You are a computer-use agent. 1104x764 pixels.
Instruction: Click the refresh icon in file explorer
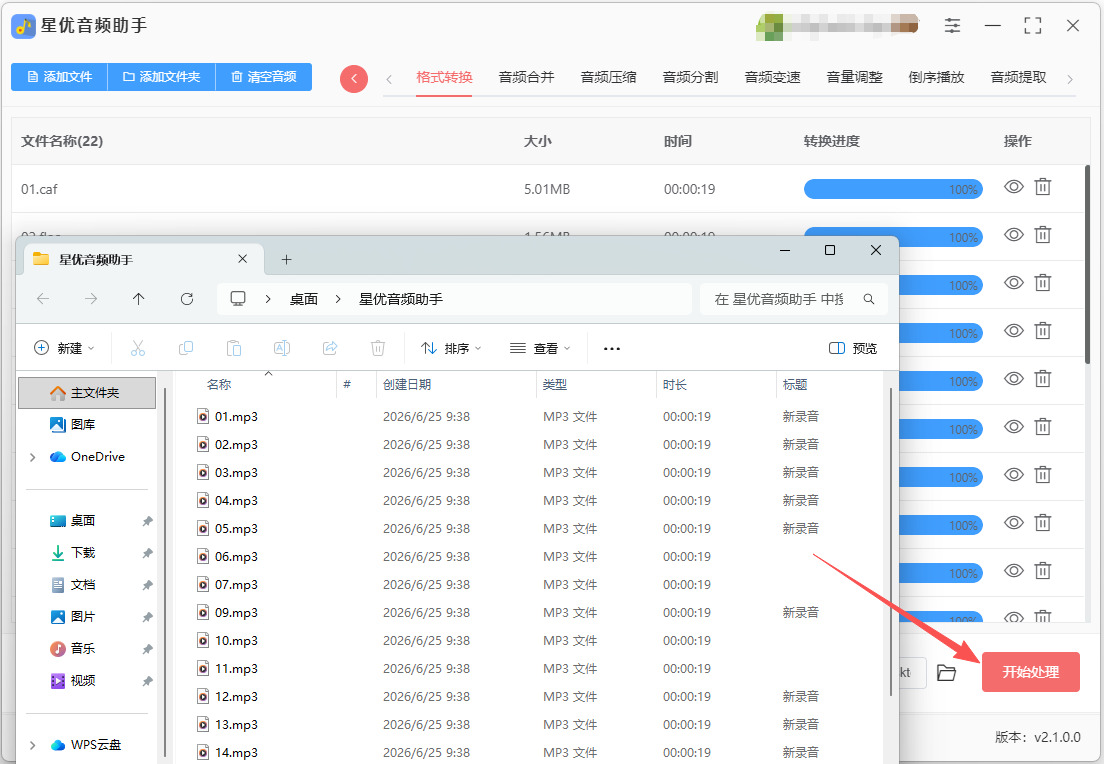coord(187,299)
